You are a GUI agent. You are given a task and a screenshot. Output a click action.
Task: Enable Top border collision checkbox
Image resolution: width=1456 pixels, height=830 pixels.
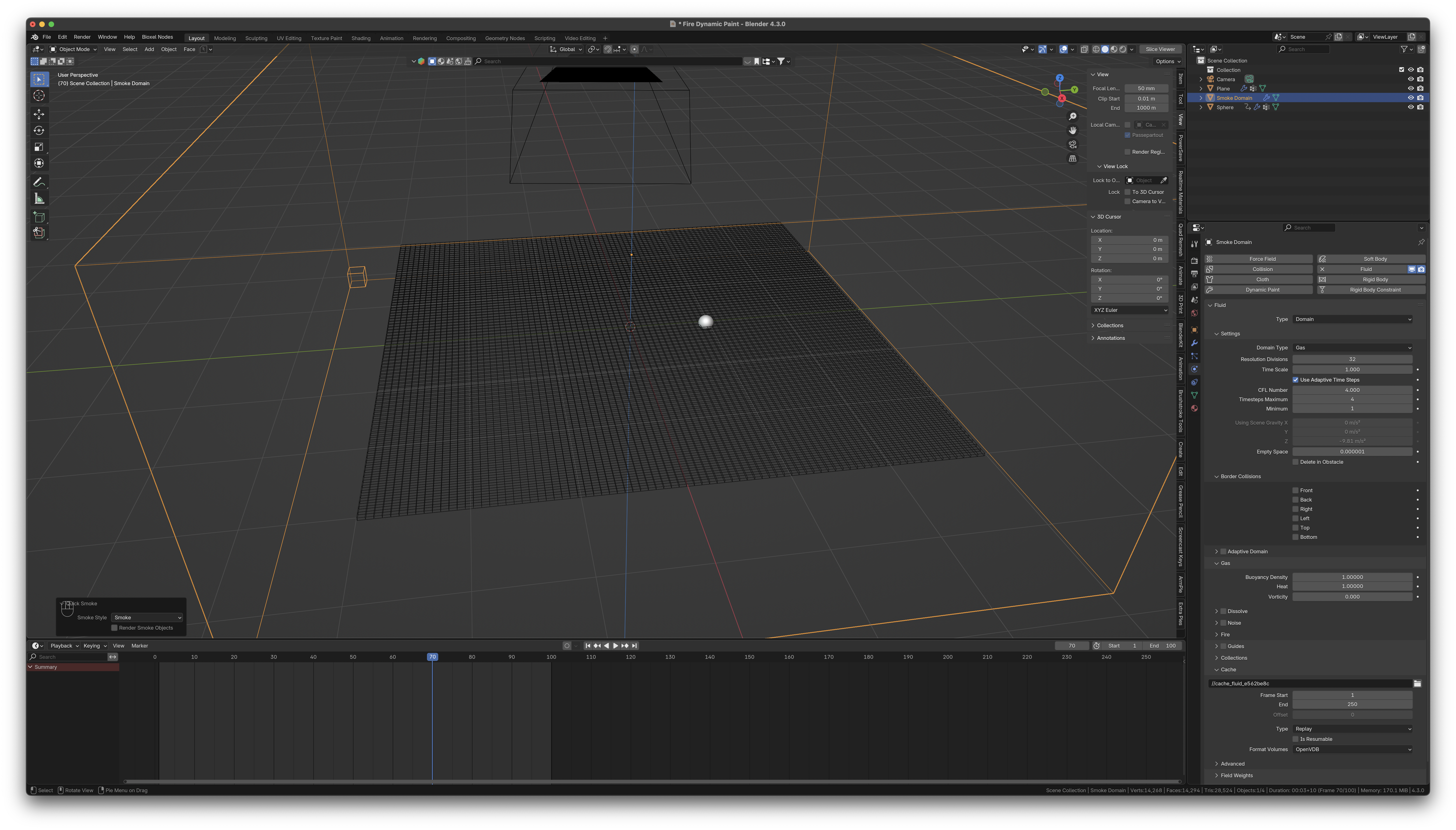1295,528
